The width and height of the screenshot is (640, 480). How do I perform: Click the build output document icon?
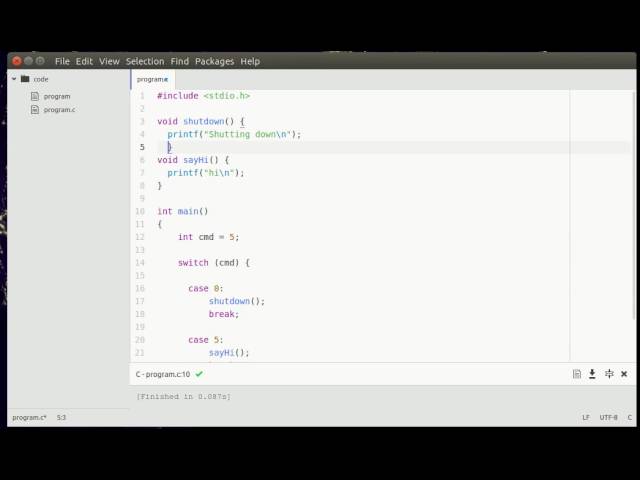click(576, 374)
